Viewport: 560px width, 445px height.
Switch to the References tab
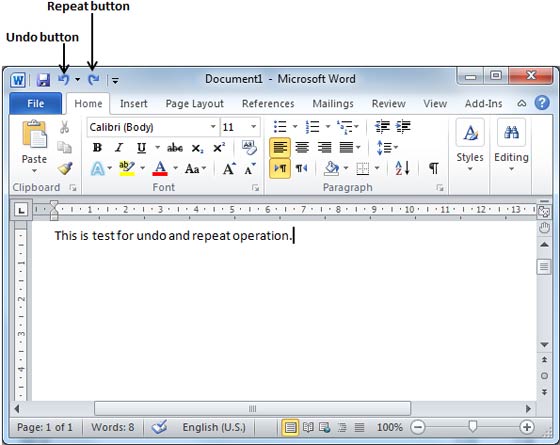click(x=268, y=104)
